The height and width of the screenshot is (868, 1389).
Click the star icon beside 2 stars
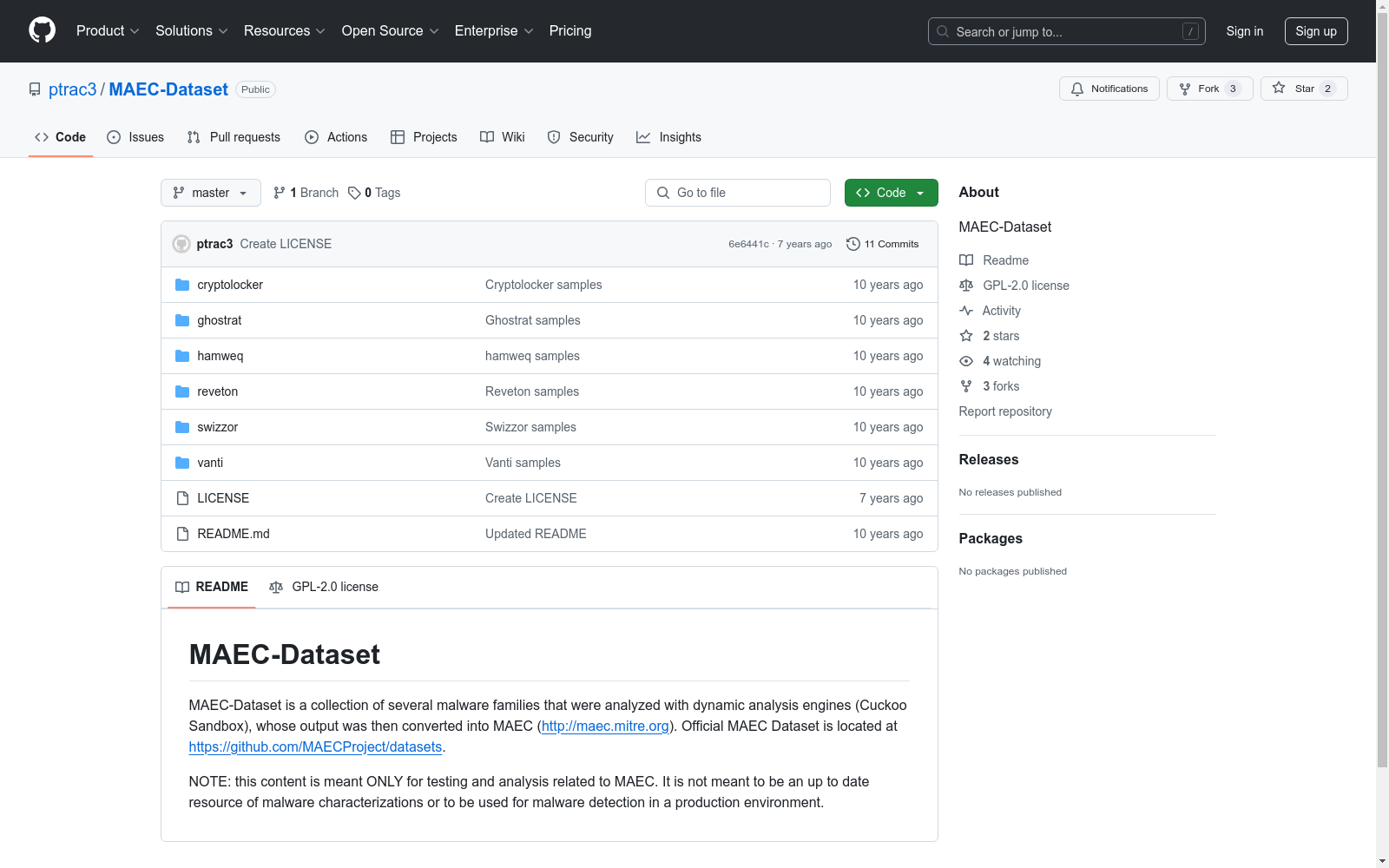click(x=966, y=336)
